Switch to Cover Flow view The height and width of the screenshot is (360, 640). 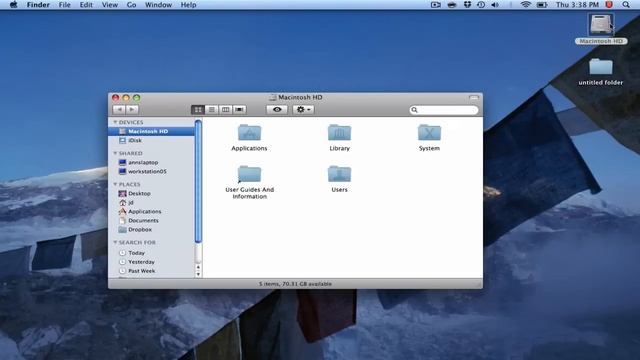239,109
